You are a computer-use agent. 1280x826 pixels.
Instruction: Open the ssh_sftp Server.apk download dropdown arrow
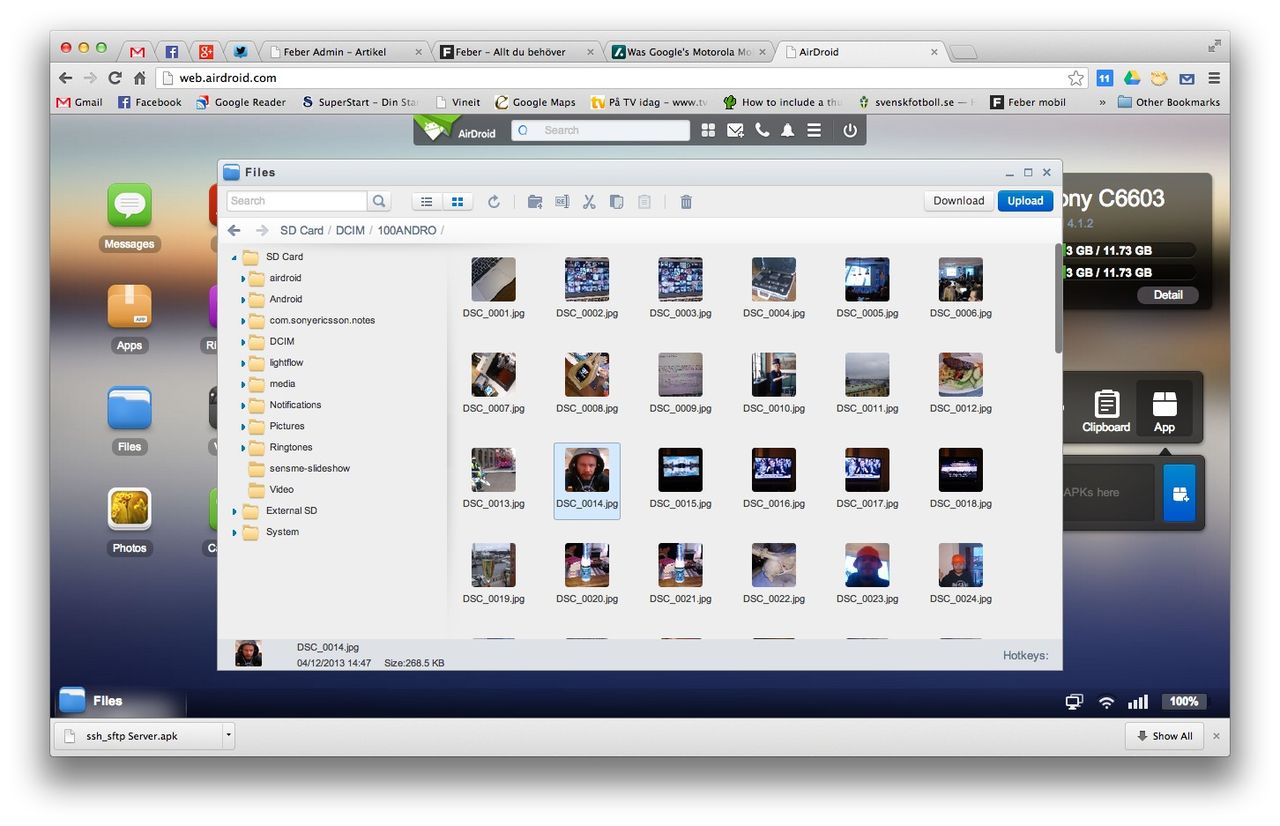click(228, 736)
